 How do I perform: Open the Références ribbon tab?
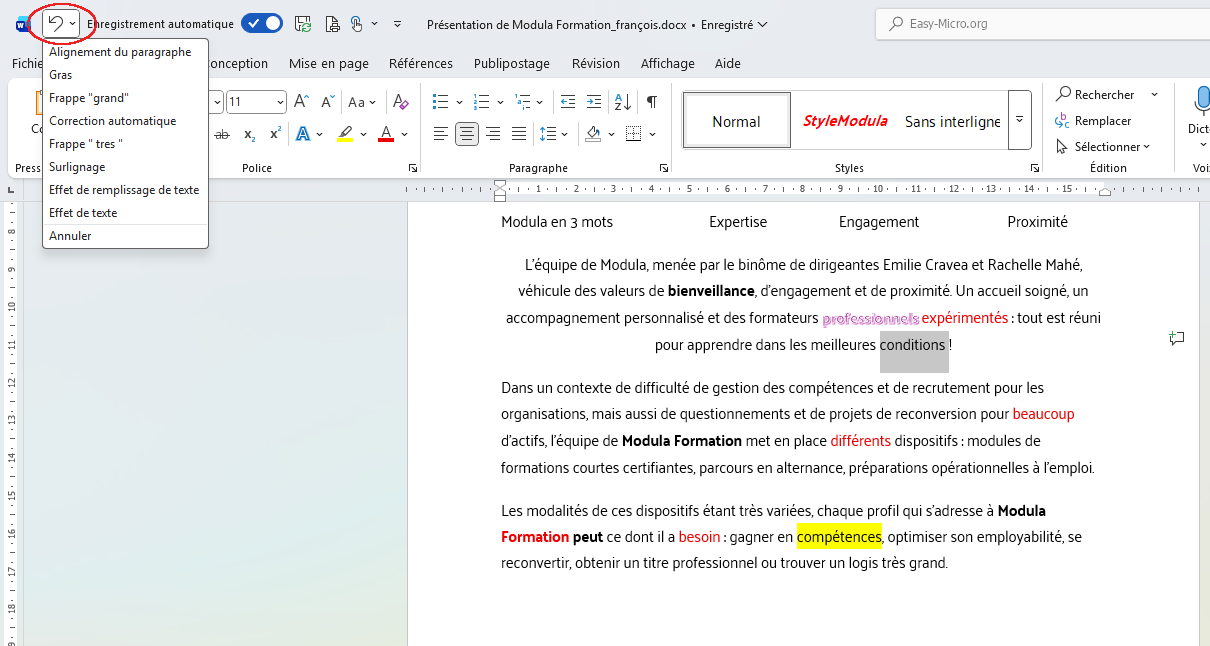pos(421,63)
